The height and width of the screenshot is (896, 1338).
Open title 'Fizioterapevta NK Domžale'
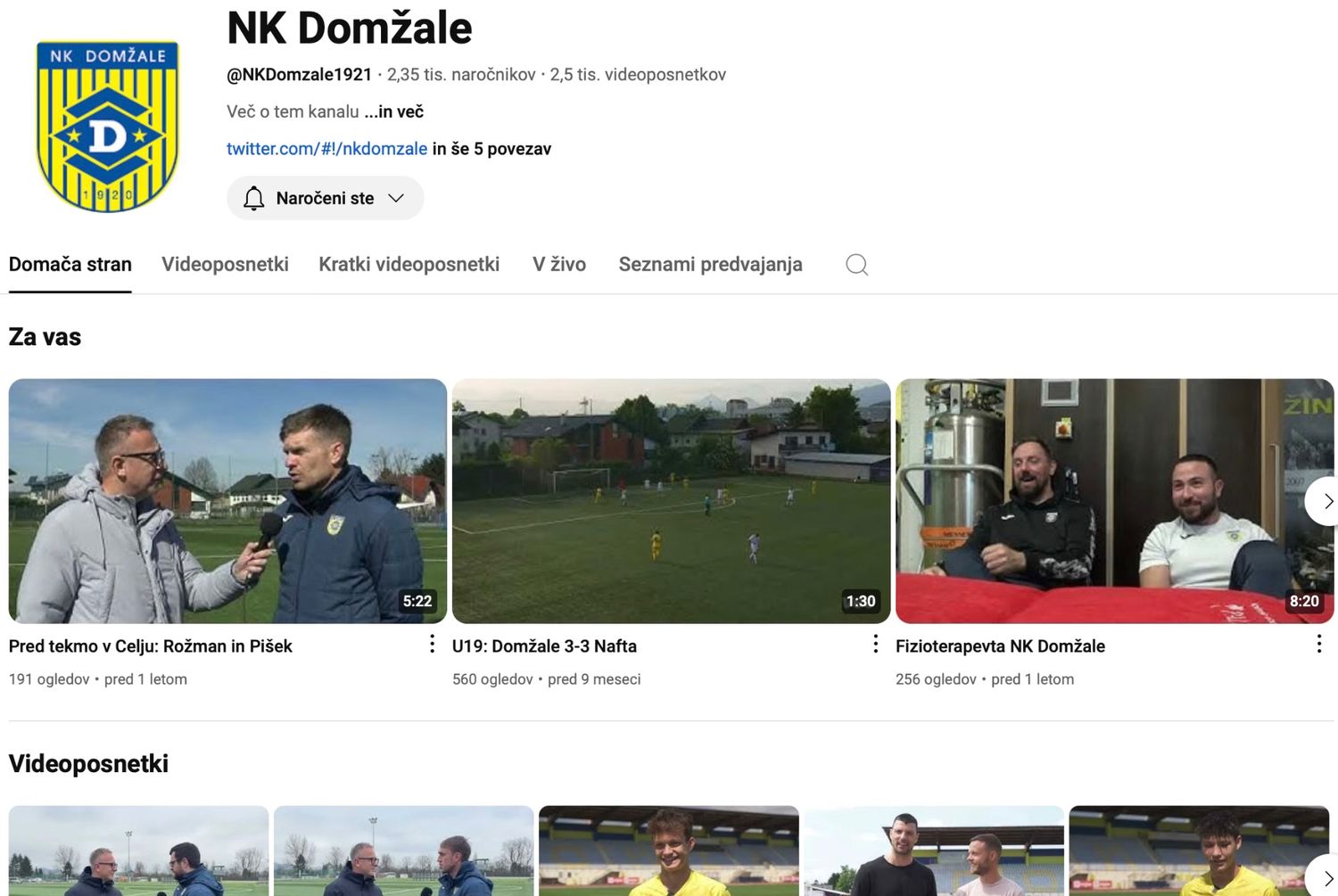1000,646
